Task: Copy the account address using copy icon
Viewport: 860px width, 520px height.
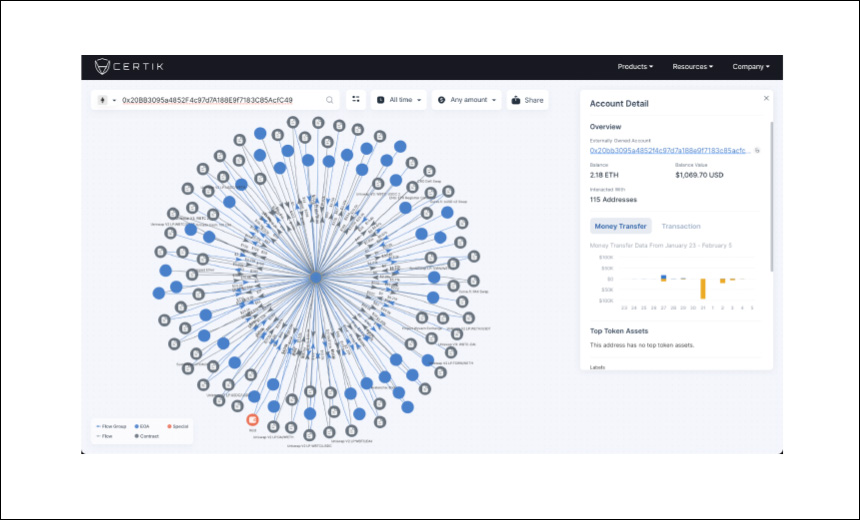Action: click(757, 150)
